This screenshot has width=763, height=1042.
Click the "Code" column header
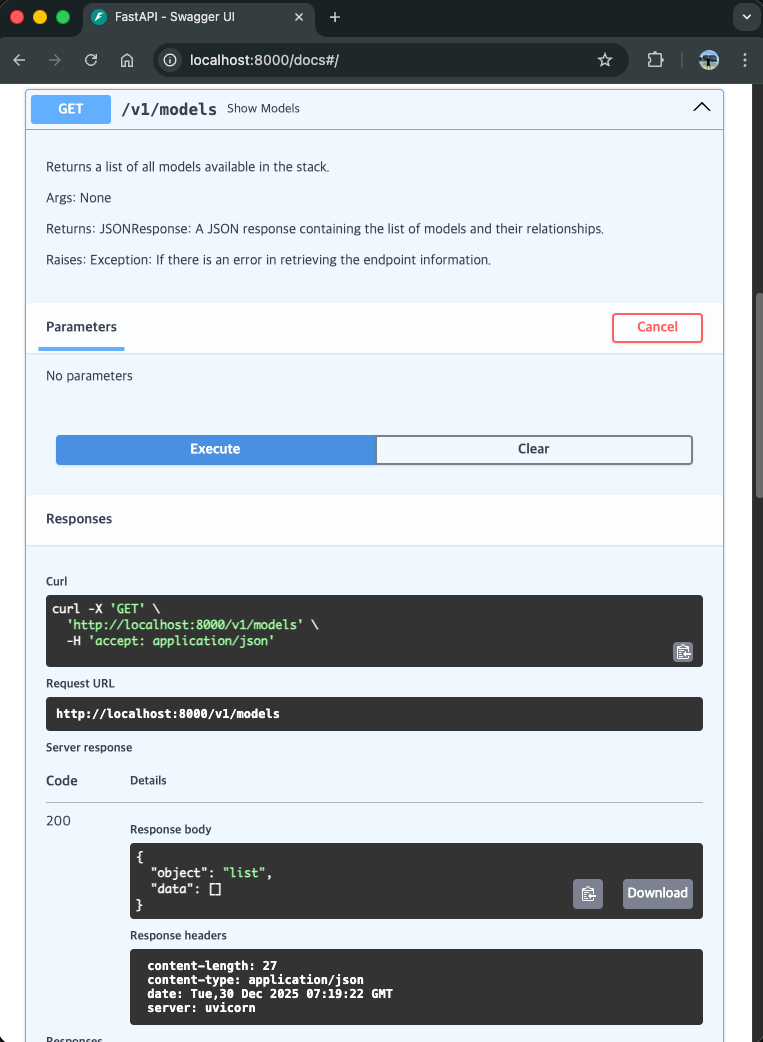click(62, 781)
